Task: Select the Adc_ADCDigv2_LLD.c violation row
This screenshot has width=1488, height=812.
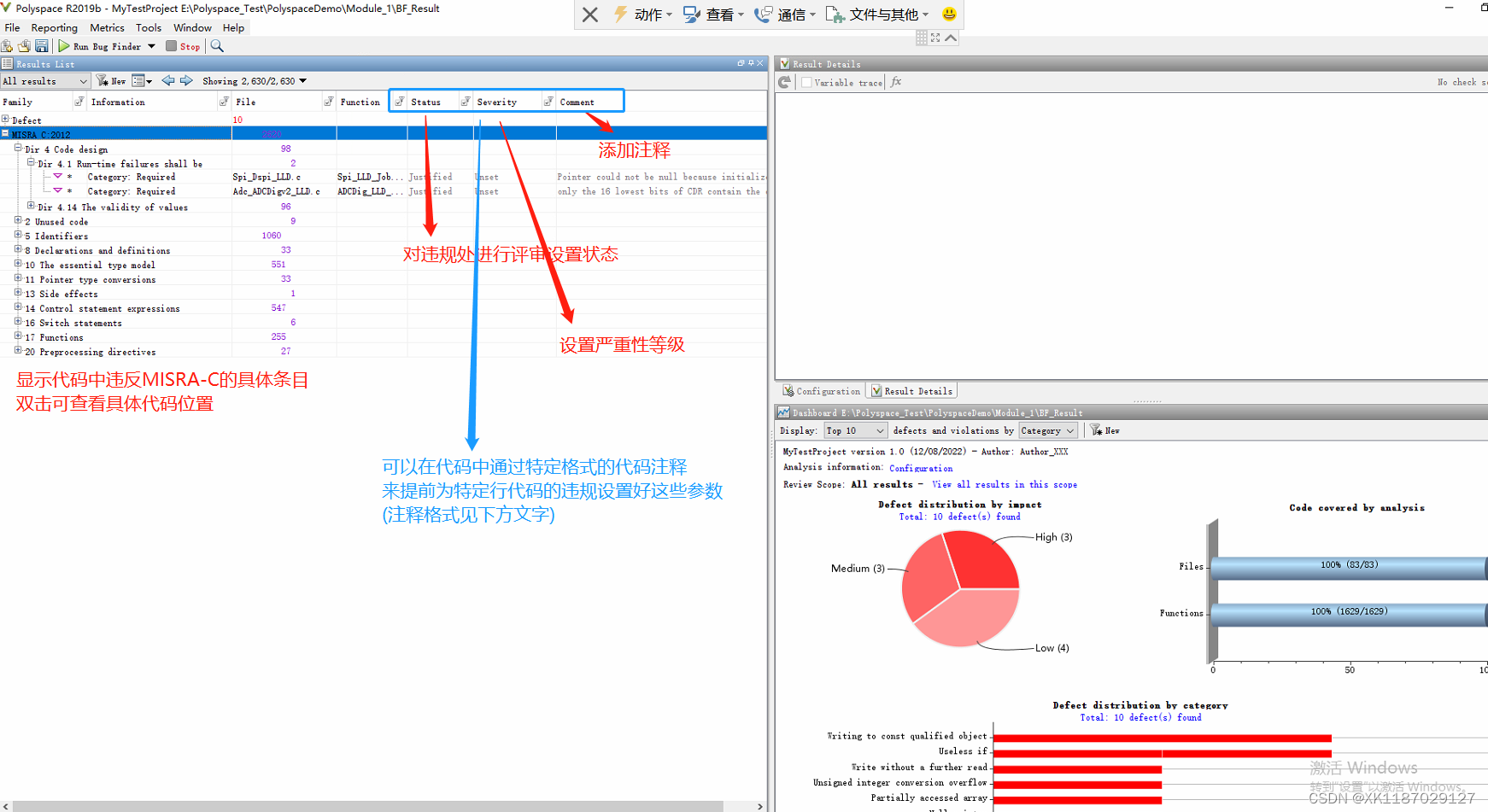Action: coord(384,191)
